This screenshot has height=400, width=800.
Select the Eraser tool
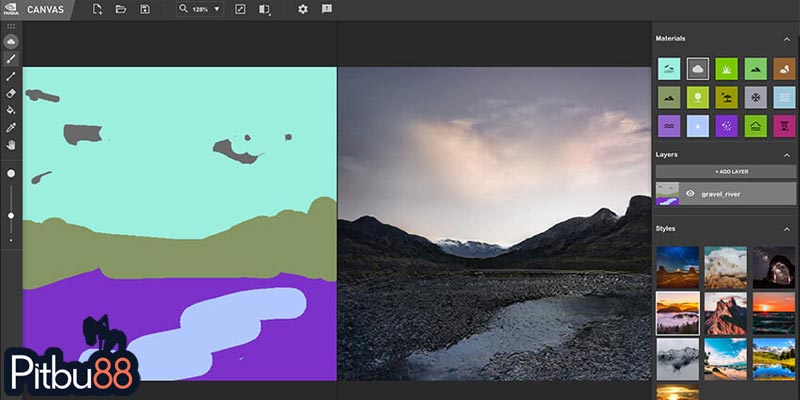pyautogui.click(x=11, y=93)
